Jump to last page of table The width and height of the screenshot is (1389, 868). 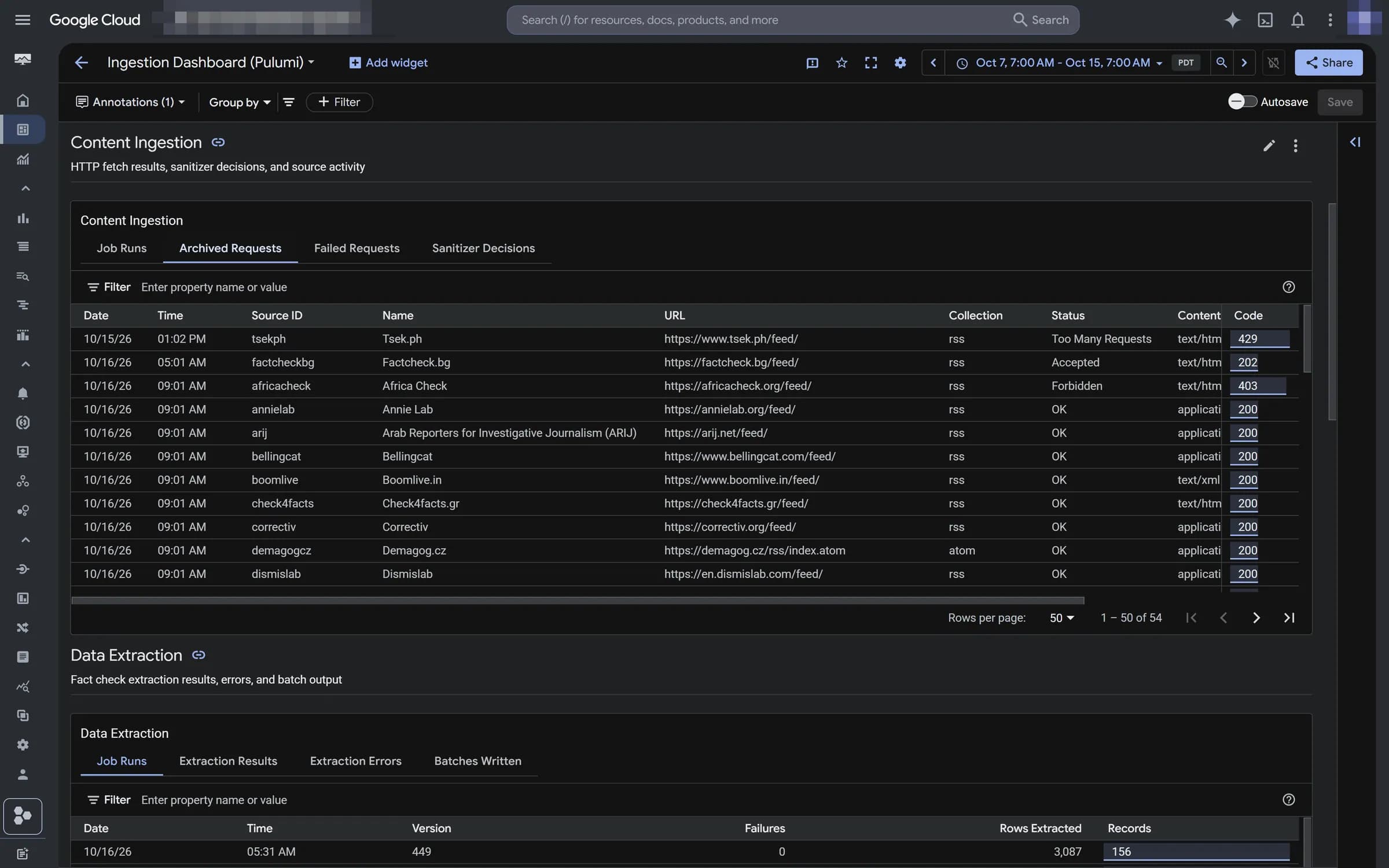click(1289, 617)
